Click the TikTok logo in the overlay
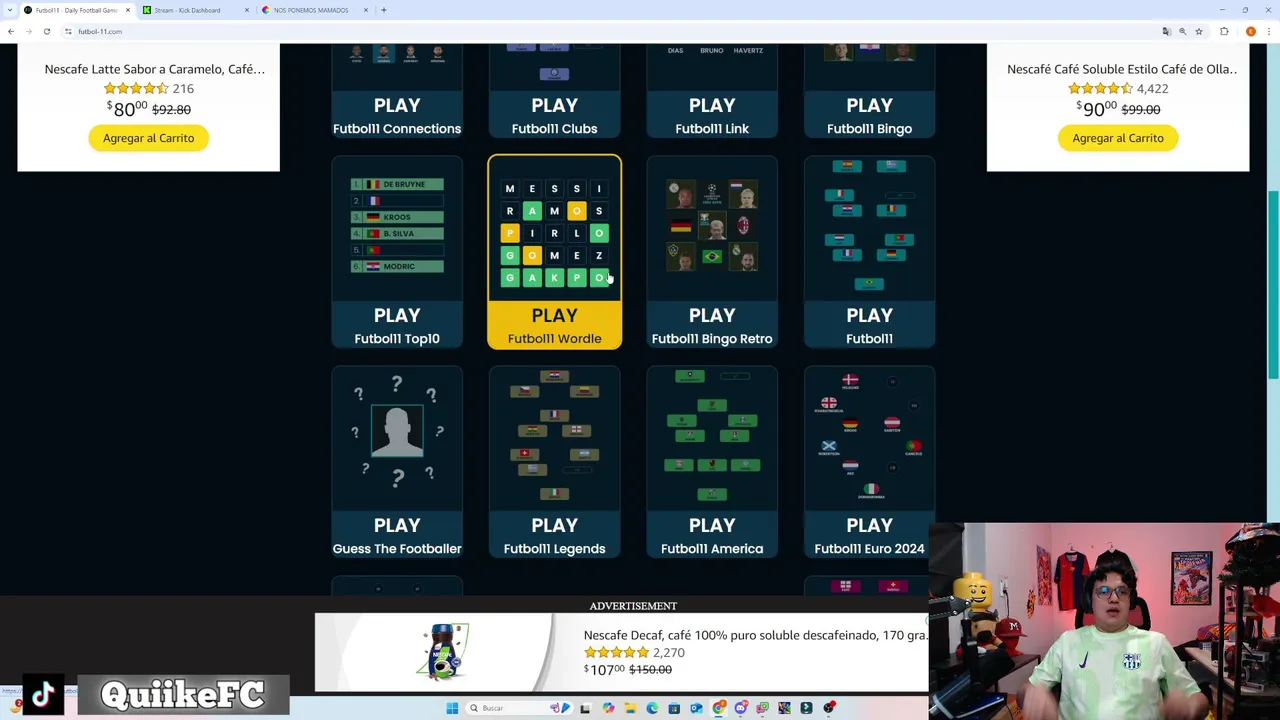The height and width of the screenshot is (720, 1280). pyautogui.click(x=42, y=695)
